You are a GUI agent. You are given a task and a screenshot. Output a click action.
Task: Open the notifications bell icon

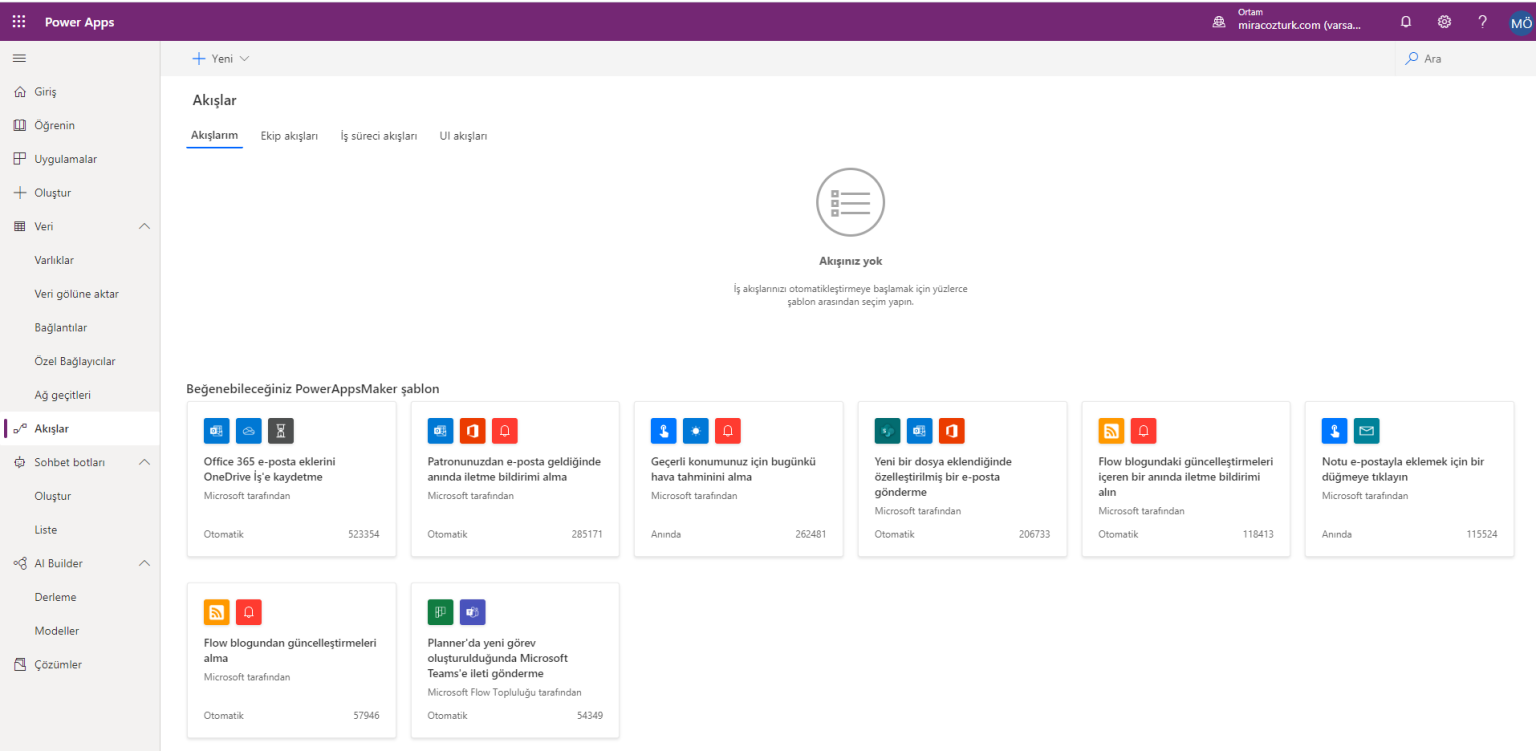pos(1406,21)
